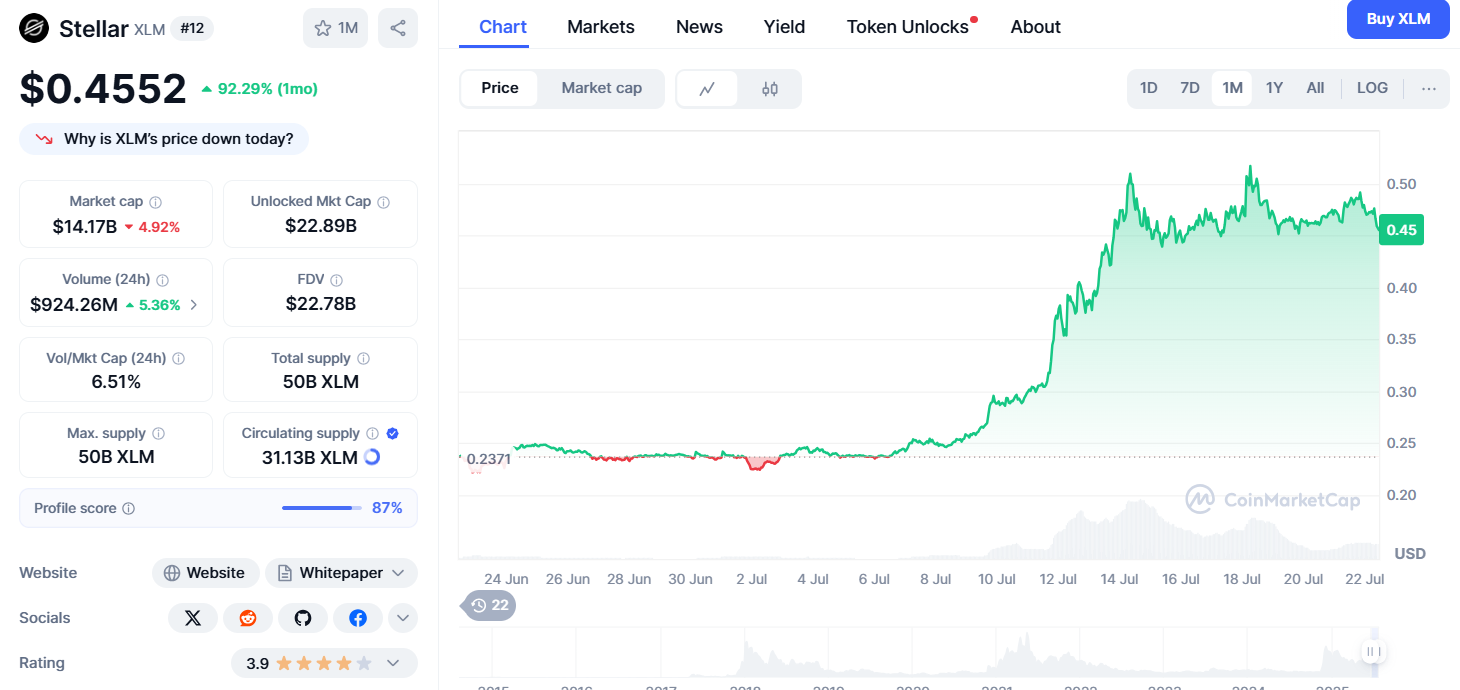The height and width of the screenshot is (690, 1460).
Task: Click the Vol/Mkt Cap info icon
Action: (x=178, y=358)
